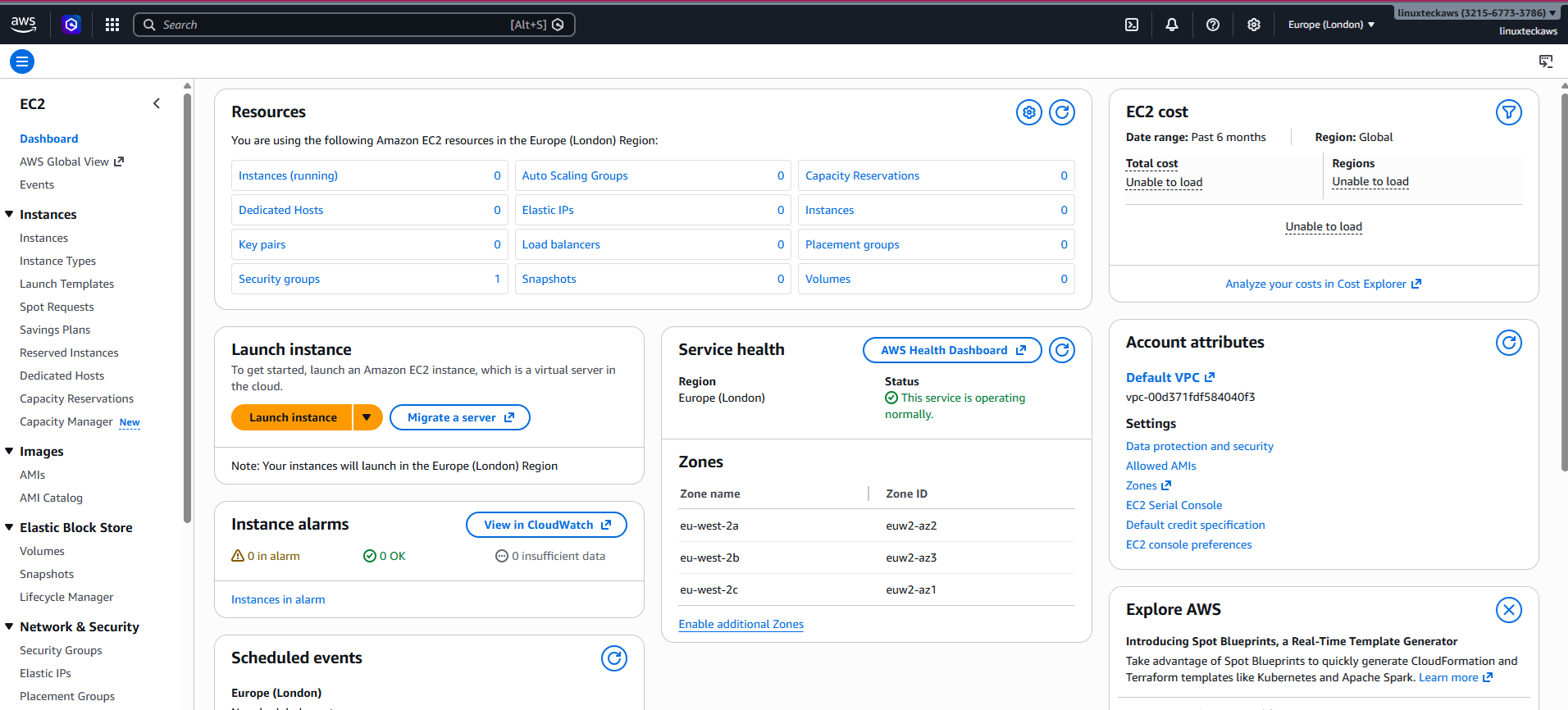Open Enable additional Zones link
This screenshot has width=1568, height=710.
click(x=741, y=624)
